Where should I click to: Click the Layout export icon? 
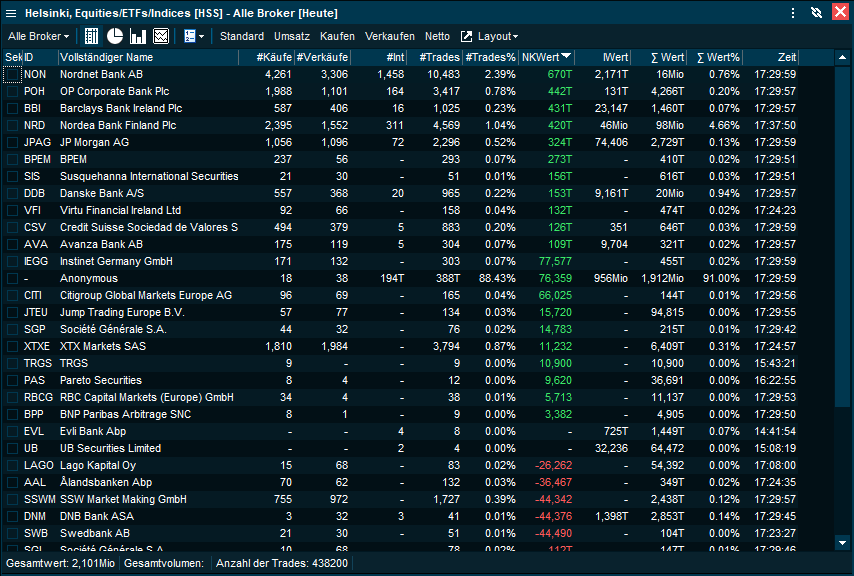466,36
